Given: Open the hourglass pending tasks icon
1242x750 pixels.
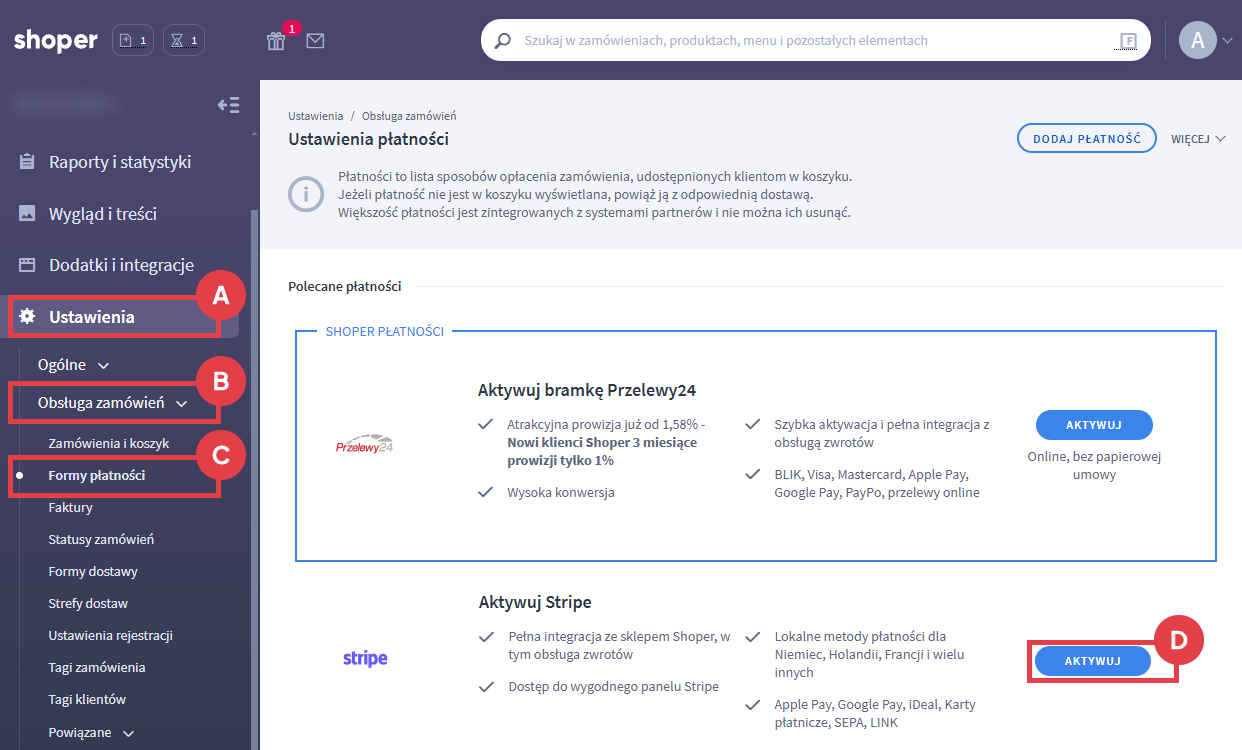Looking at the screenshot, I should coord(184,41).
